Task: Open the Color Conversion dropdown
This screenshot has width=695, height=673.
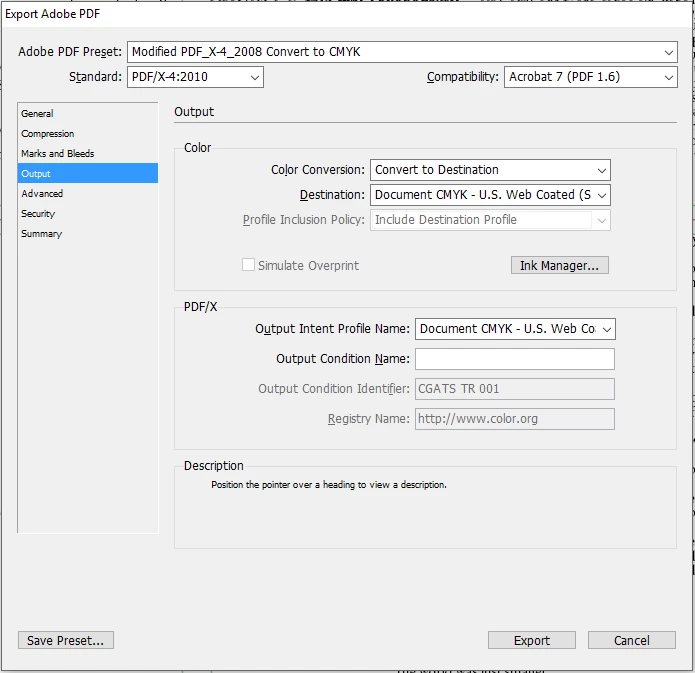Action: [490, 170]
